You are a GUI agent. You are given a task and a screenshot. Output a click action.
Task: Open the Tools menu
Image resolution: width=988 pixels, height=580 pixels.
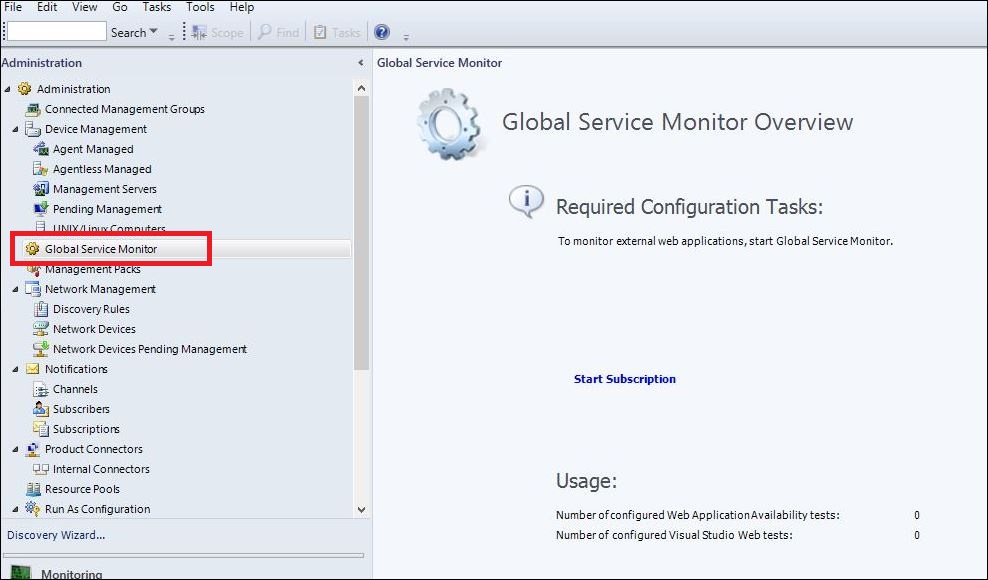click(x=200, y=7)
